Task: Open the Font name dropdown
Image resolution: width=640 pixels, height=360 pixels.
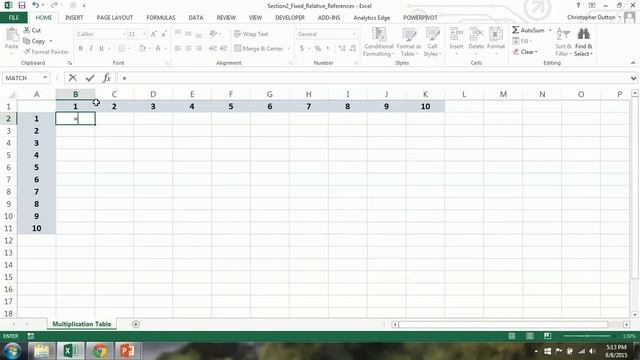Action: 124,34
